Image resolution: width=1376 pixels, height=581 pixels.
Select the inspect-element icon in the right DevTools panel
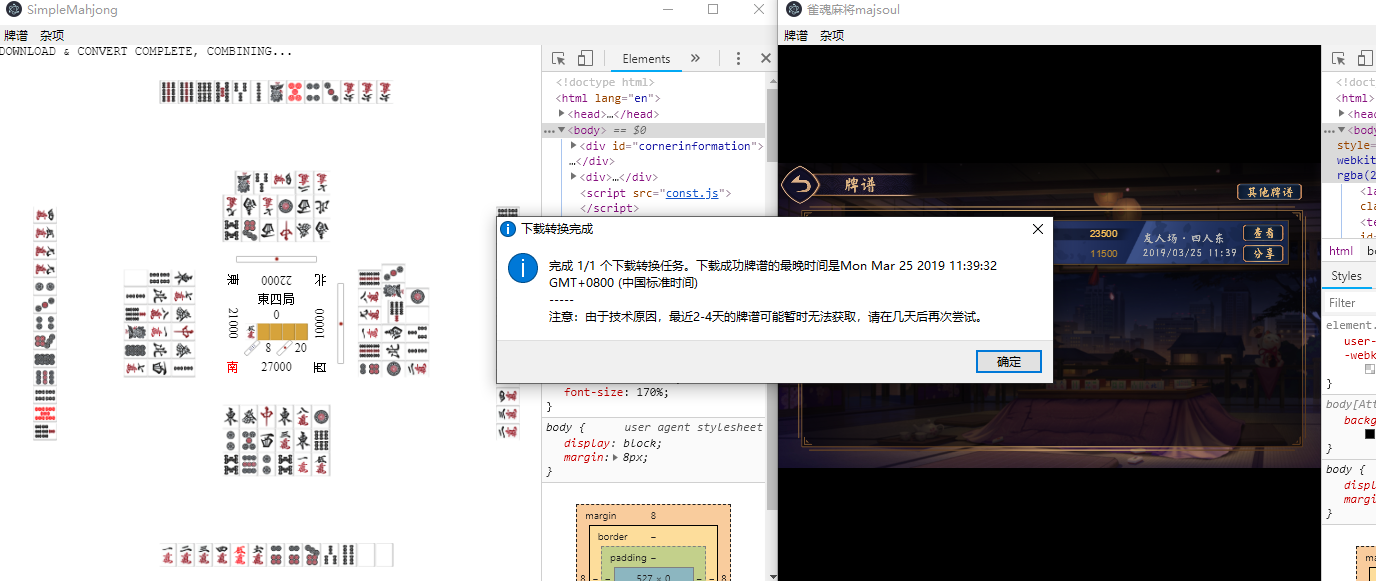1337,58
